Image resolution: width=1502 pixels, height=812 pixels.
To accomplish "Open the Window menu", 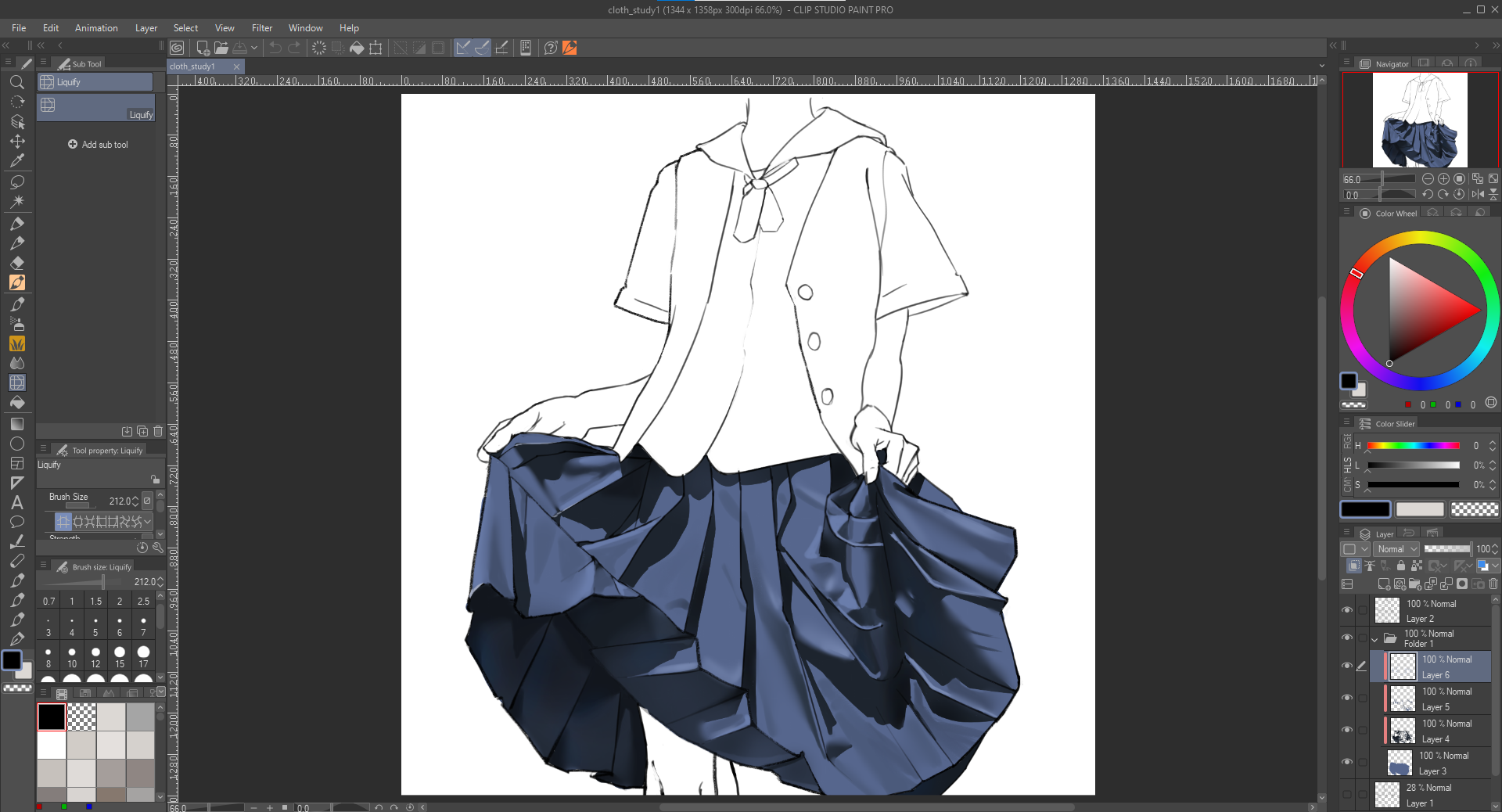I will point(305,28).
